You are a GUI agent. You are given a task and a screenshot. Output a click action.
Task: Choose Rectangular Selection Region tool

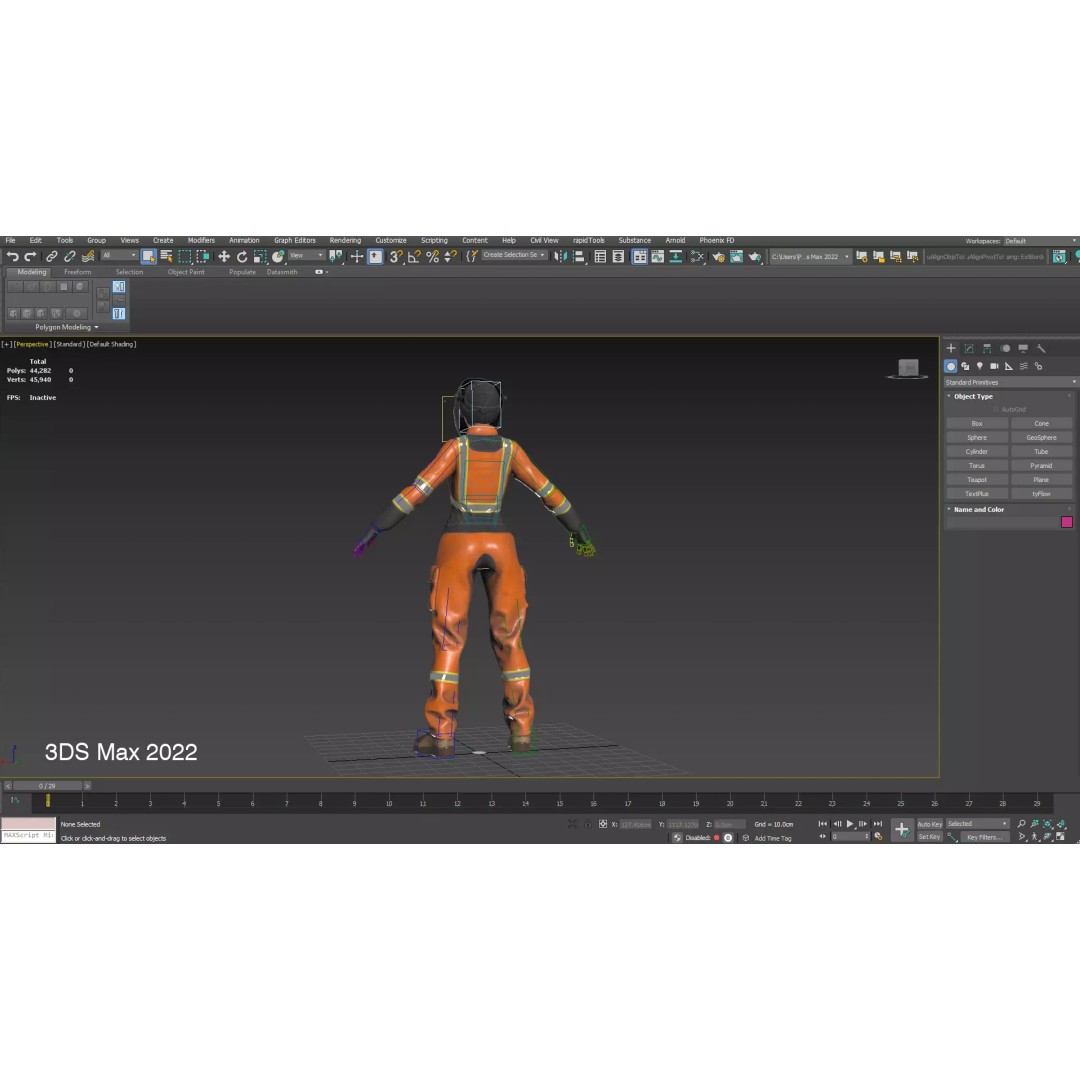[185, 256]
